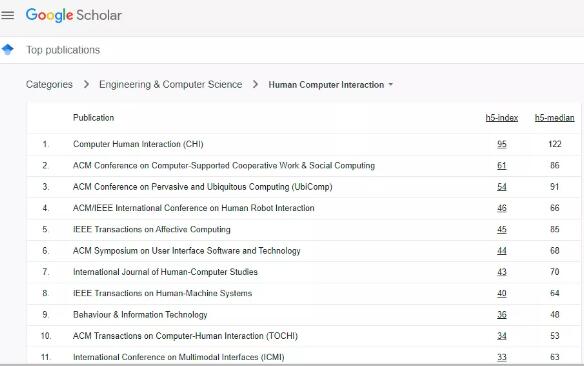Open Engineering & Computer Science breadcrumb

171,85
